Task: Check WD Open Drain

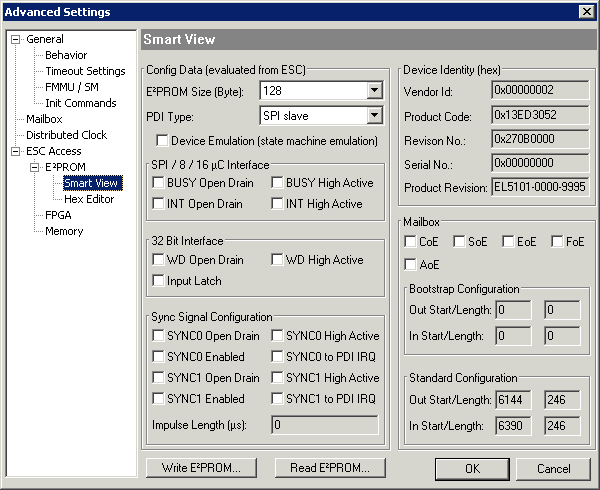Action: 158,260
